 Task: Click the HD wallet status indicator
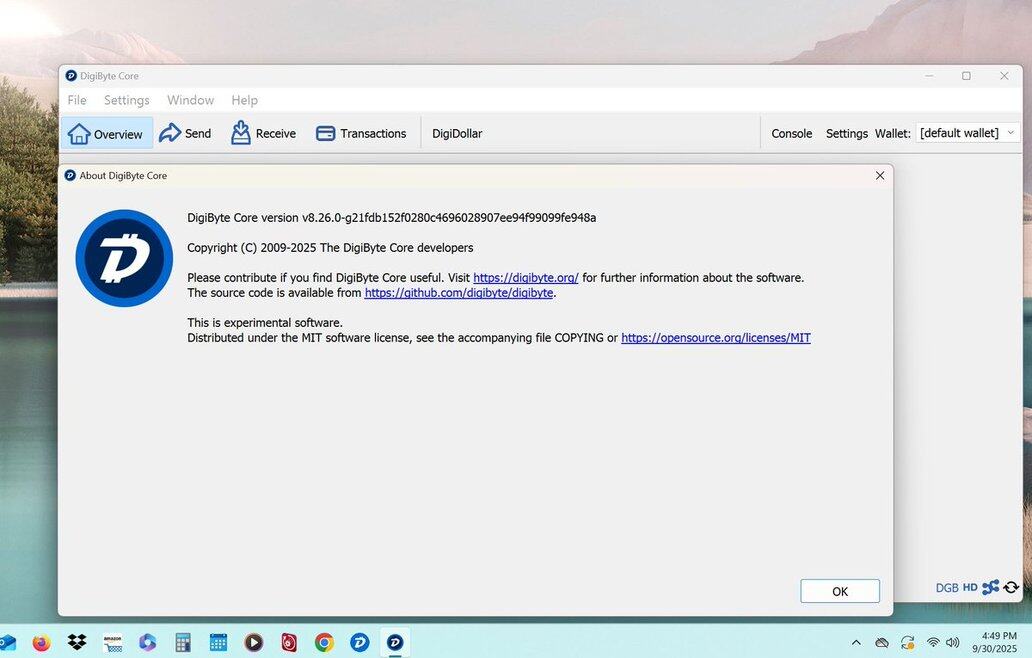point(970,588)
